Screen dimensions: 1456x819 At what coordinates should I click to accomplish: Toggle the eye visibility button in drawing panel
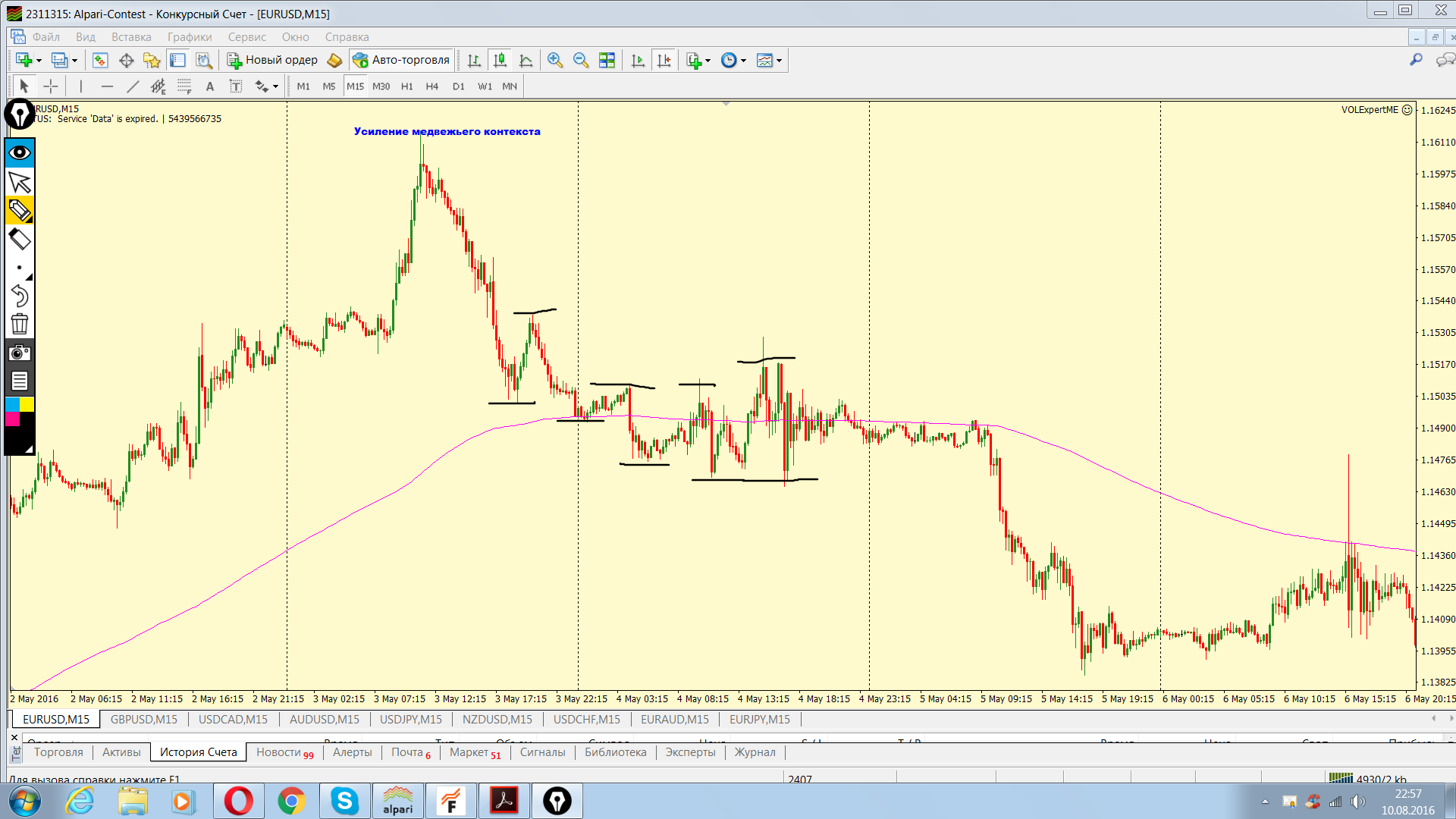point(20,152)
